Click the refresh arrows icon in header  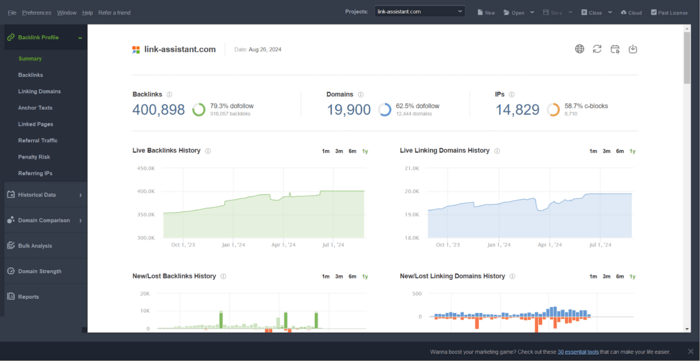pyautogui.click(x=597, y=49)
